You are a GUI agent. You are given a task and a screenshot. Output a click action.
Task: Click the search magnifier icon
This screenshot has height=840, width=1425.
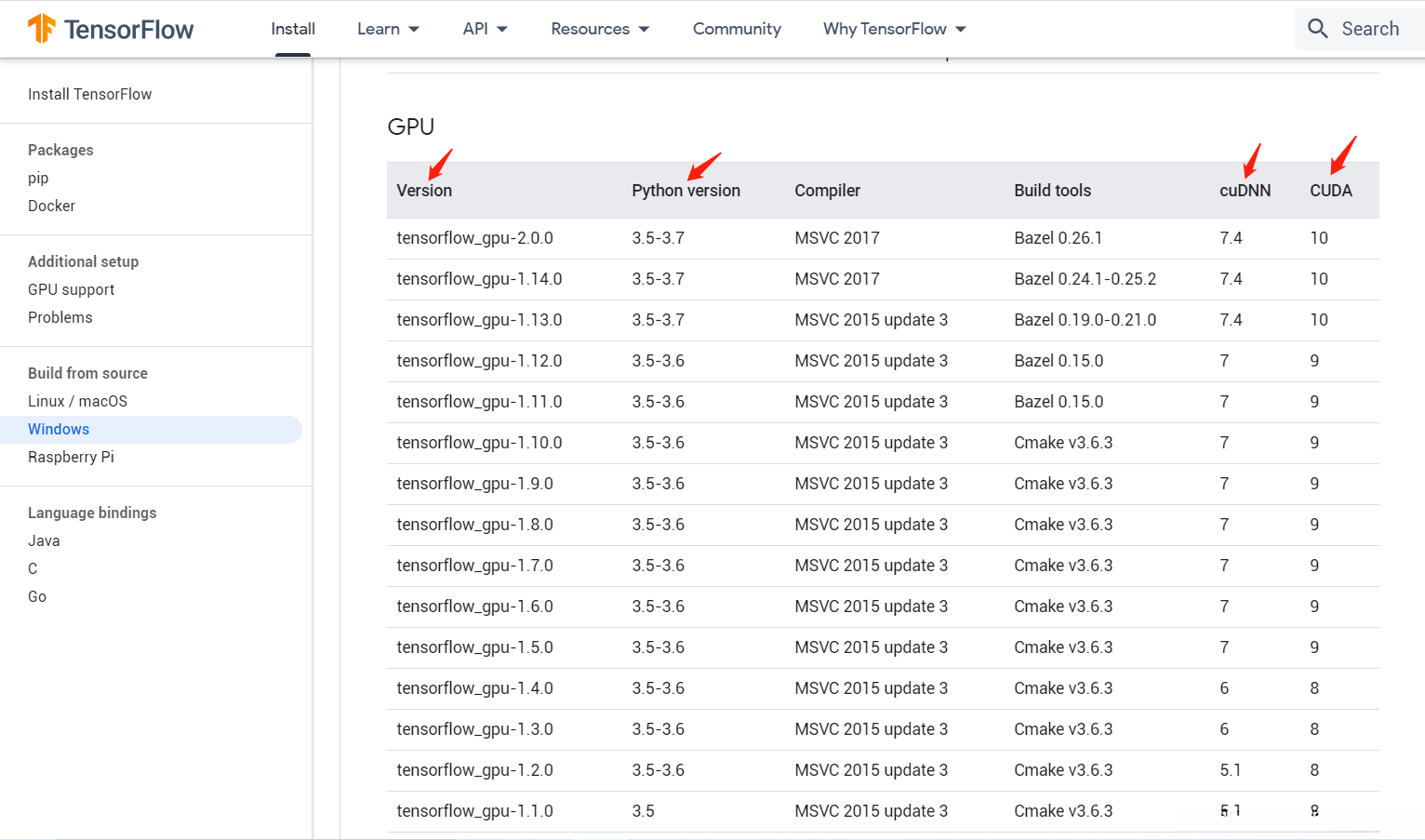[x=1317, y=29]
